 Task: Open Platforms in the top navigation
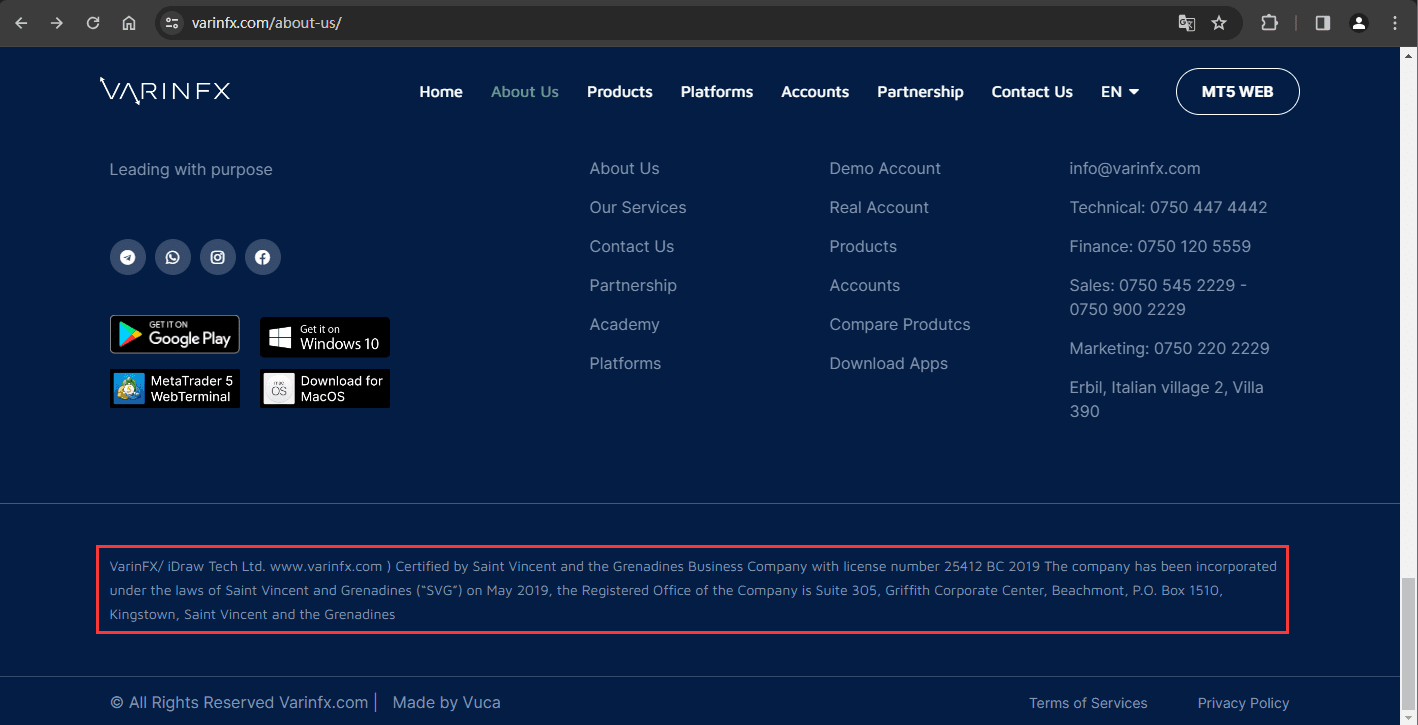click(x=717, y=92)
